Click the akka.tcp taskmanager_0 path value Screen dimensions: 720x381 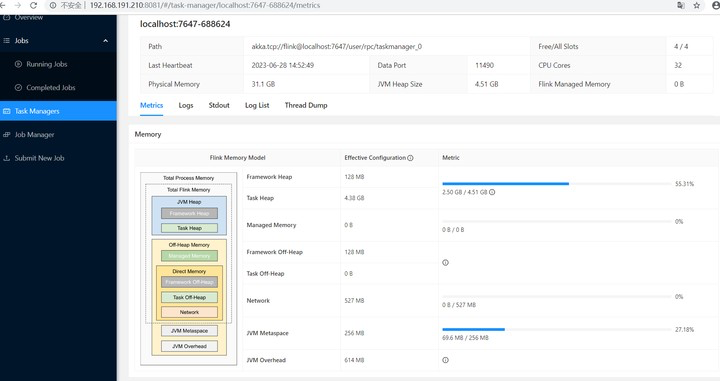pyautogui.click(x=337, y=46)
